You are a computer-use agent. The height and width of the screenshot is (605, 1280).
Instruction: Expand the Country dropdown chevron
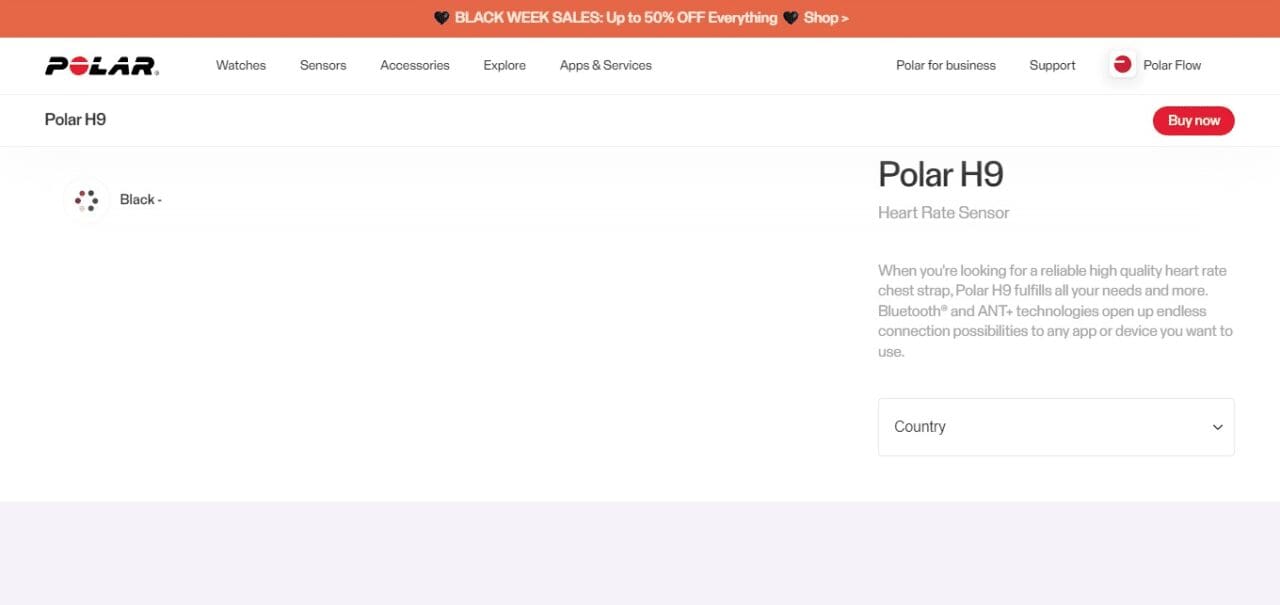click(x=1217, y=427)
